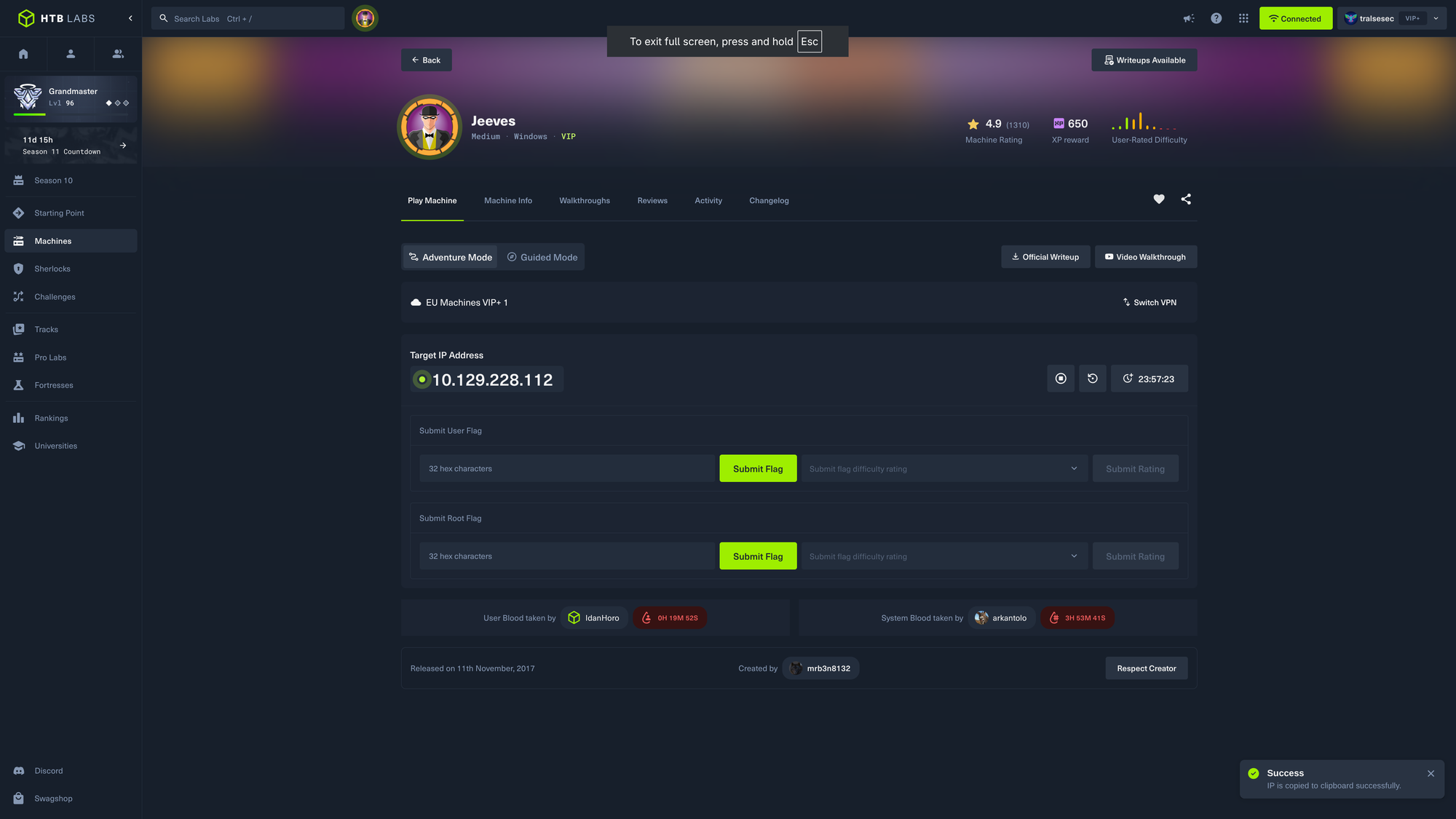
Task: Open Universities section
Action: pos(71,446)
